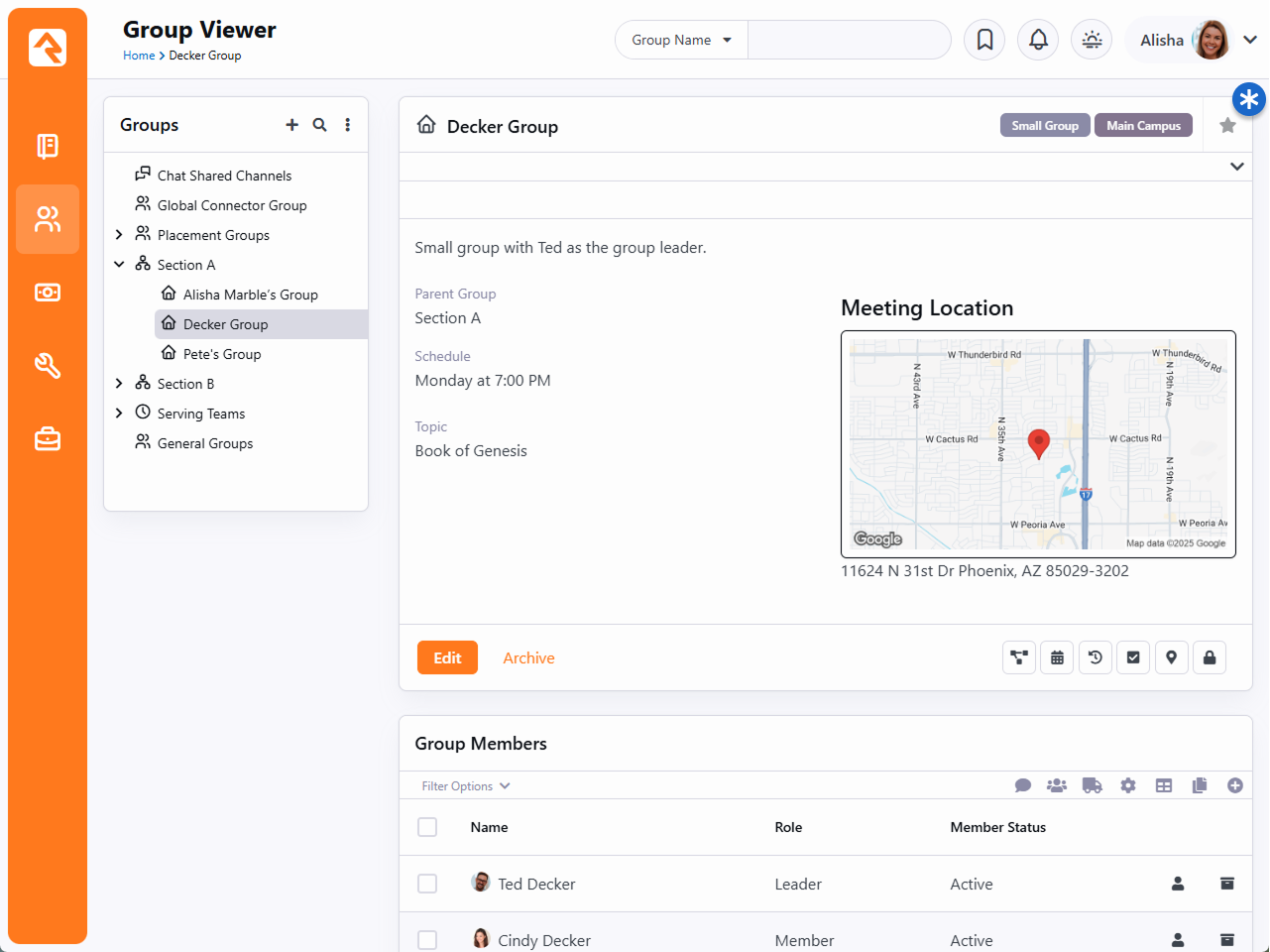
Task: Open notifications bell icon
Action: (1038, 40)
